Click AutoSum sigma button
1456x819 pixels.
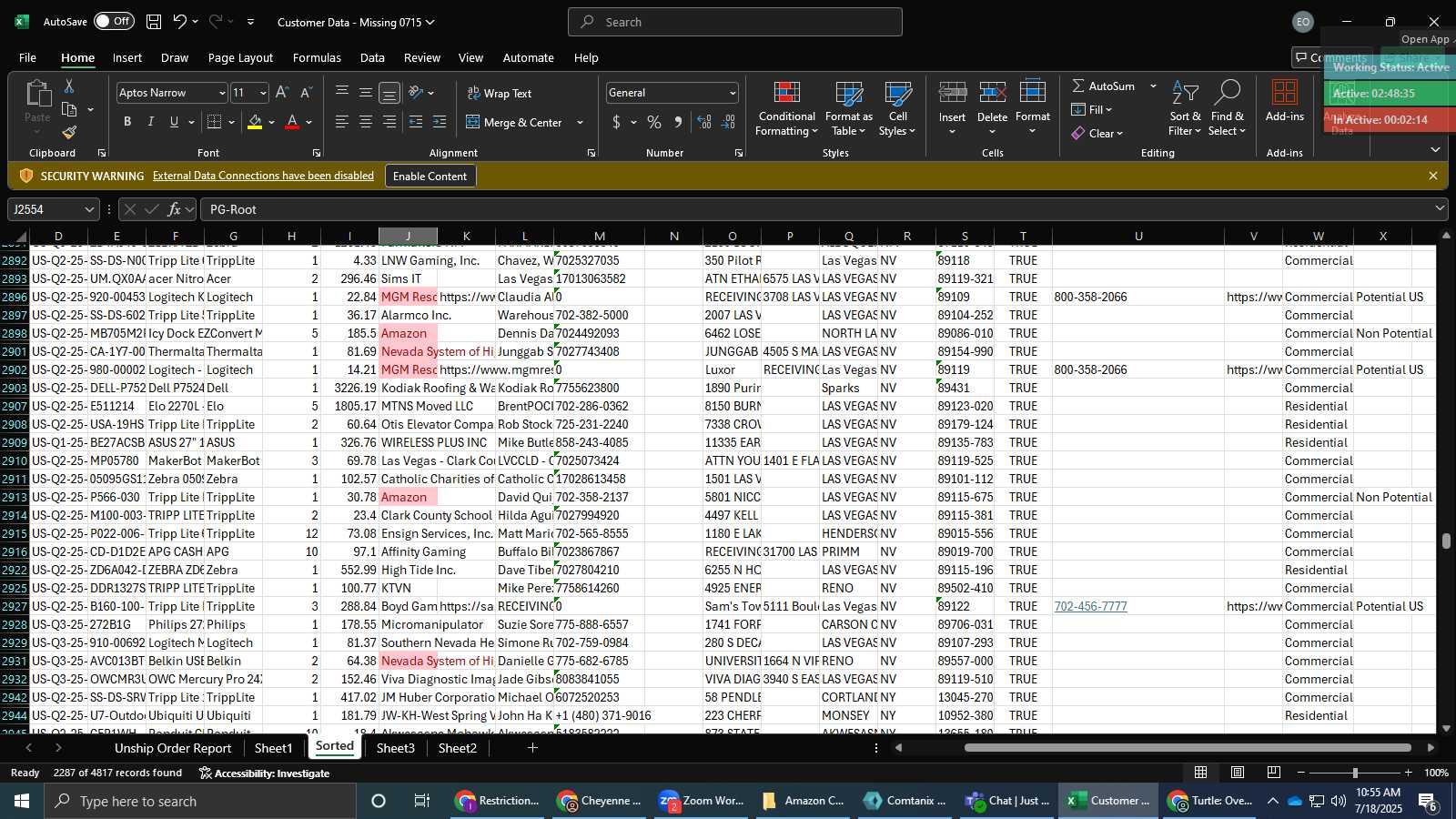pos(1103,86)
